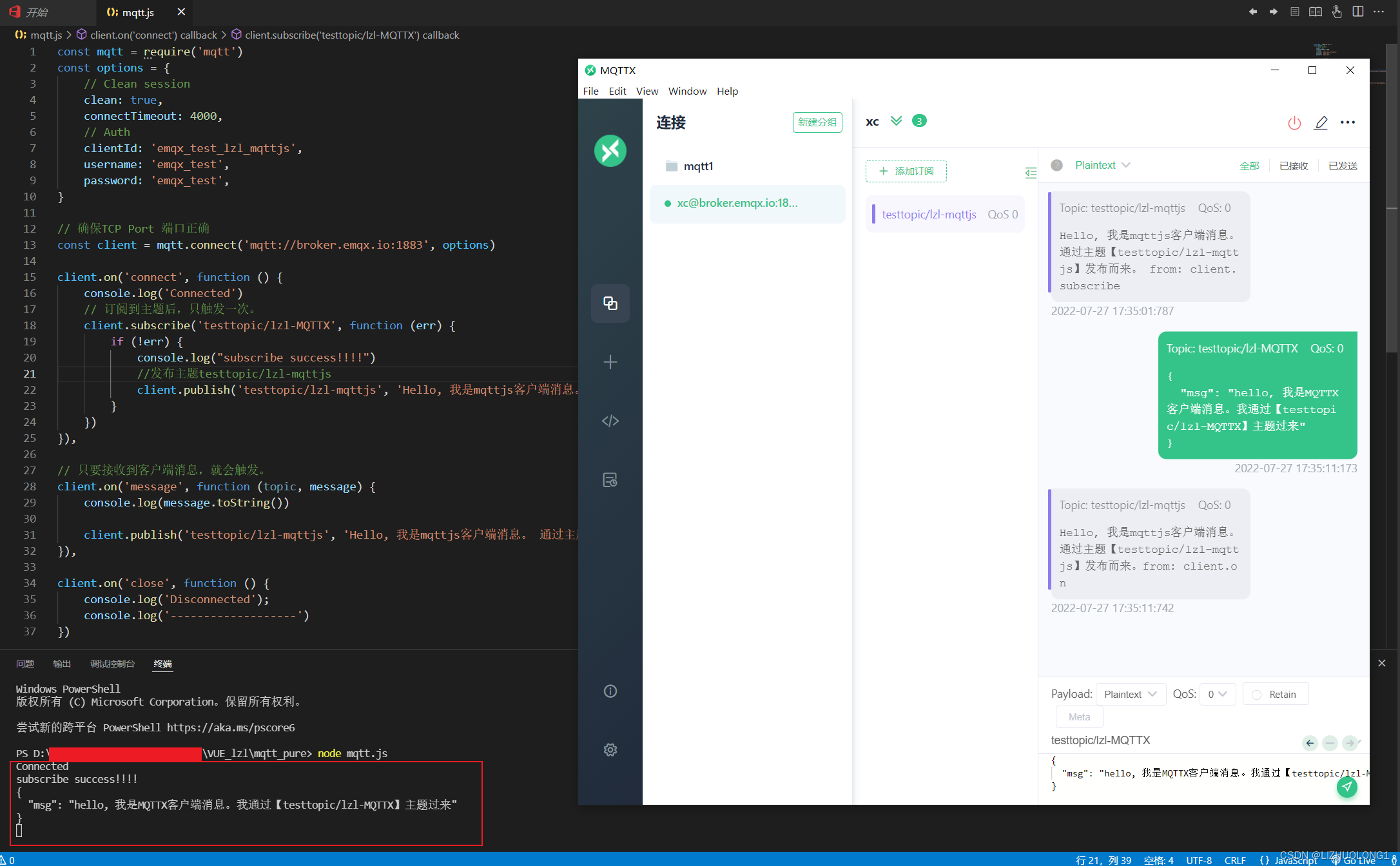This screenshot has height=866, width=1400.
Task: Show only sent messages (已发送)
Action: [1343, 166]
